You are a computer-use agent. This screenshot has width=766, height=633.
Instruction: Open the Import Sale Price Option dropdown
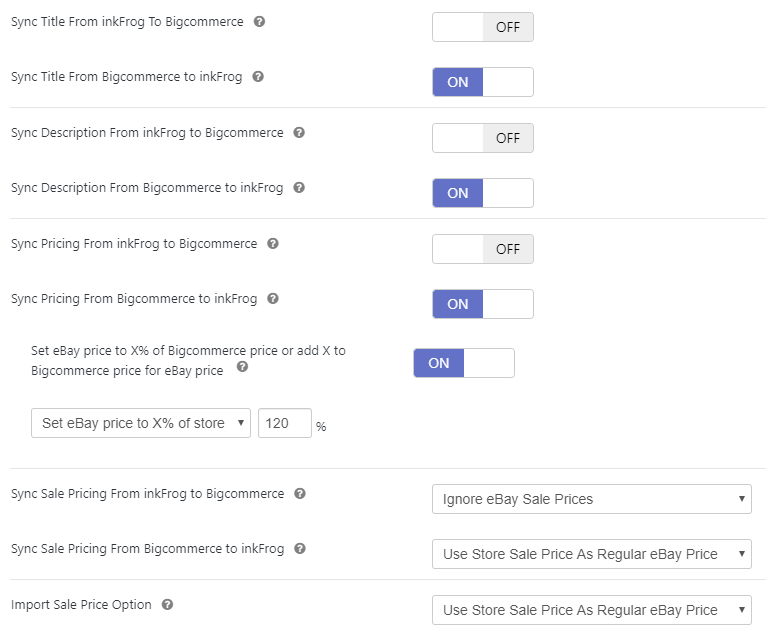click(591, 610)
